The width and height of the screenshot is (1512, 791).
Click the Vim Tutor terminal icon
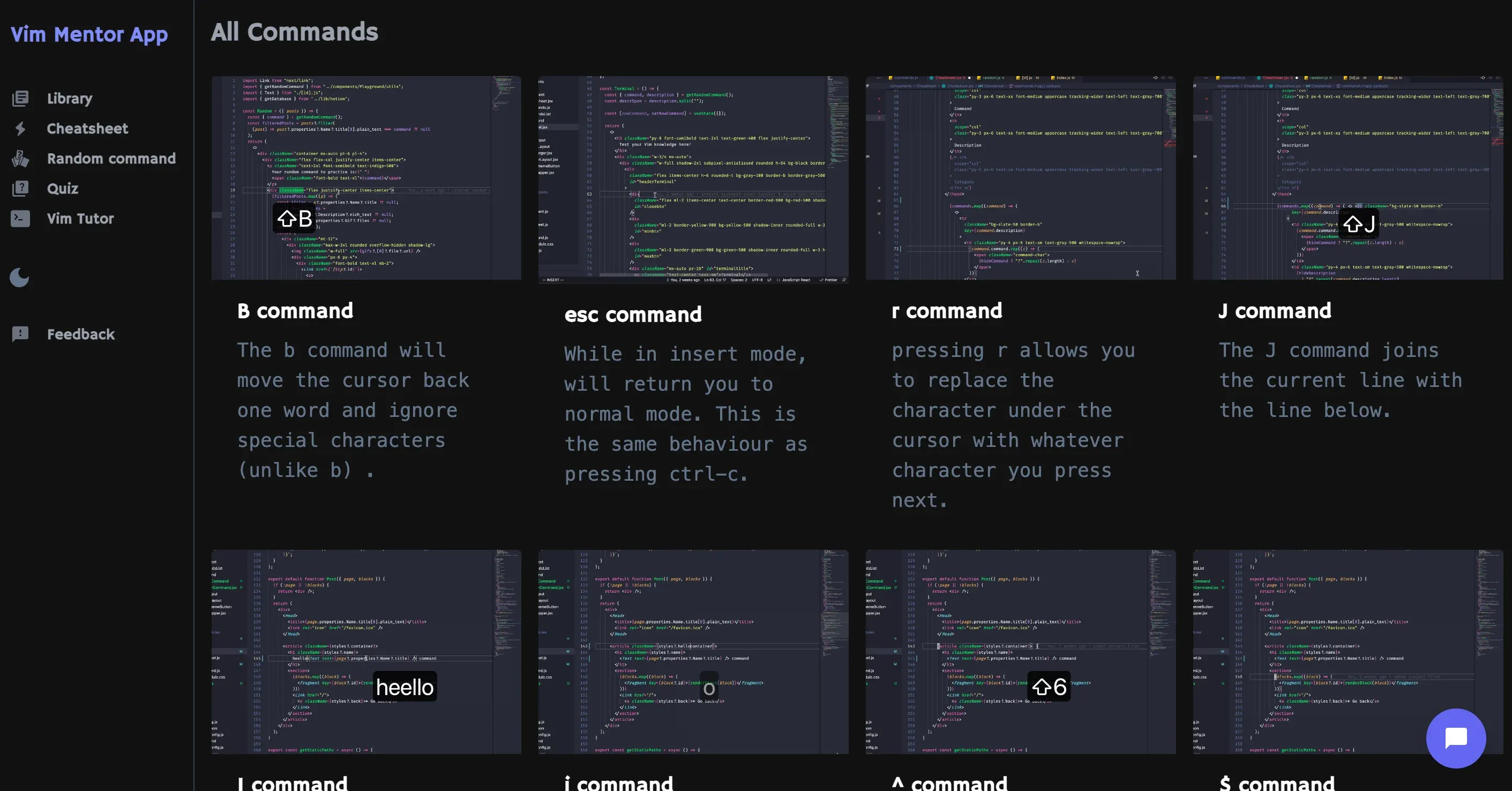click(20, 219)
